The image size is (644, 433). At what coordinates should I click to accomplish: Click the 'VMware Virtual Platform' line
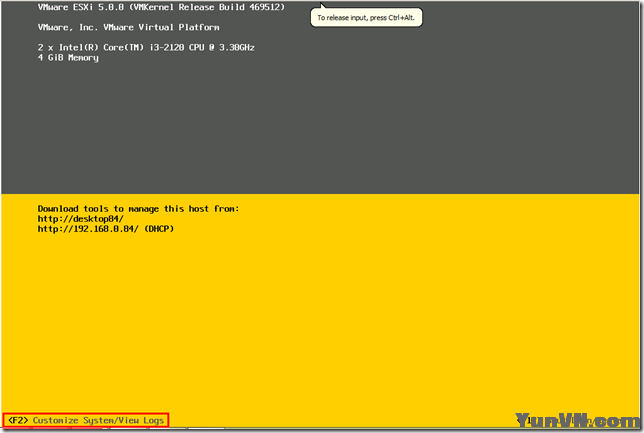pos(129,27)
